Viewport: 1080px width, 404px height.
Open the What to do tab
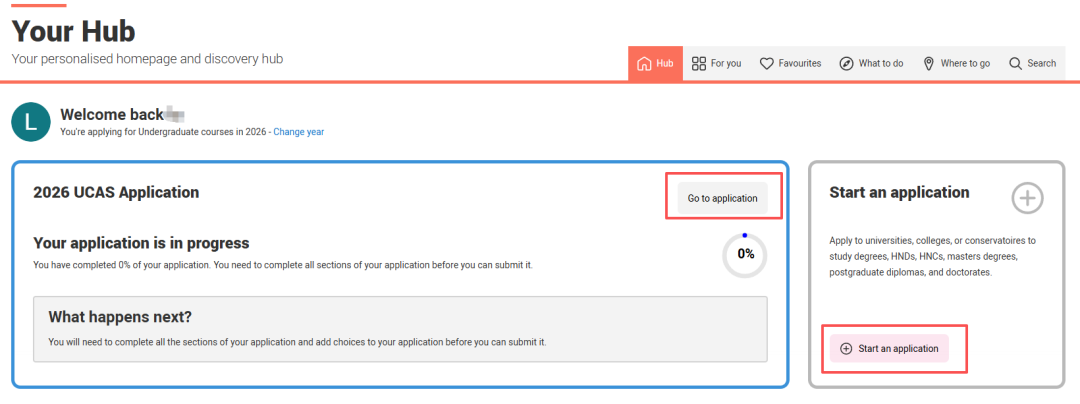[881, 63]
